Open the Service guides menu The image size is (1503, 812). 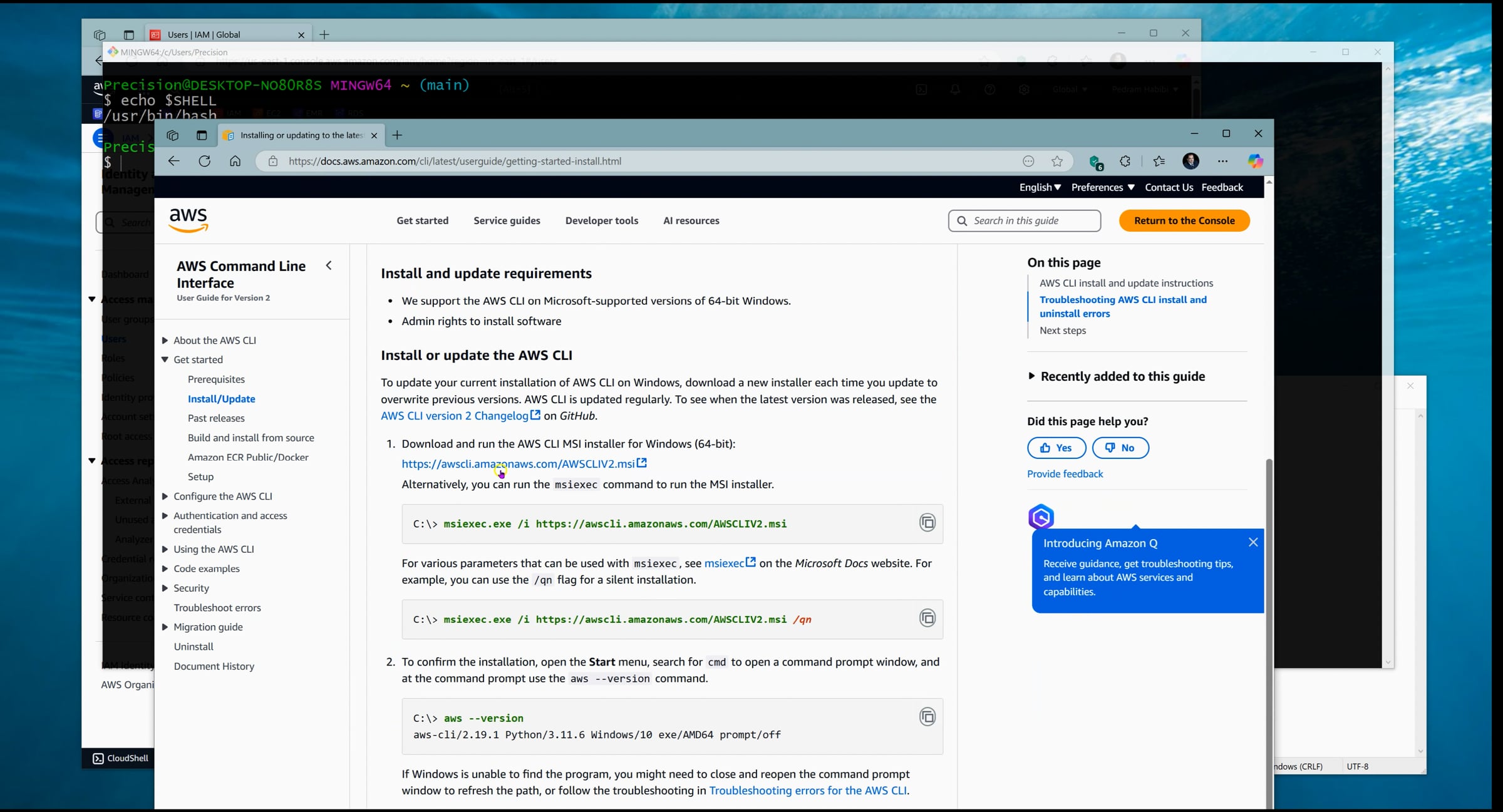click(507, 220)
